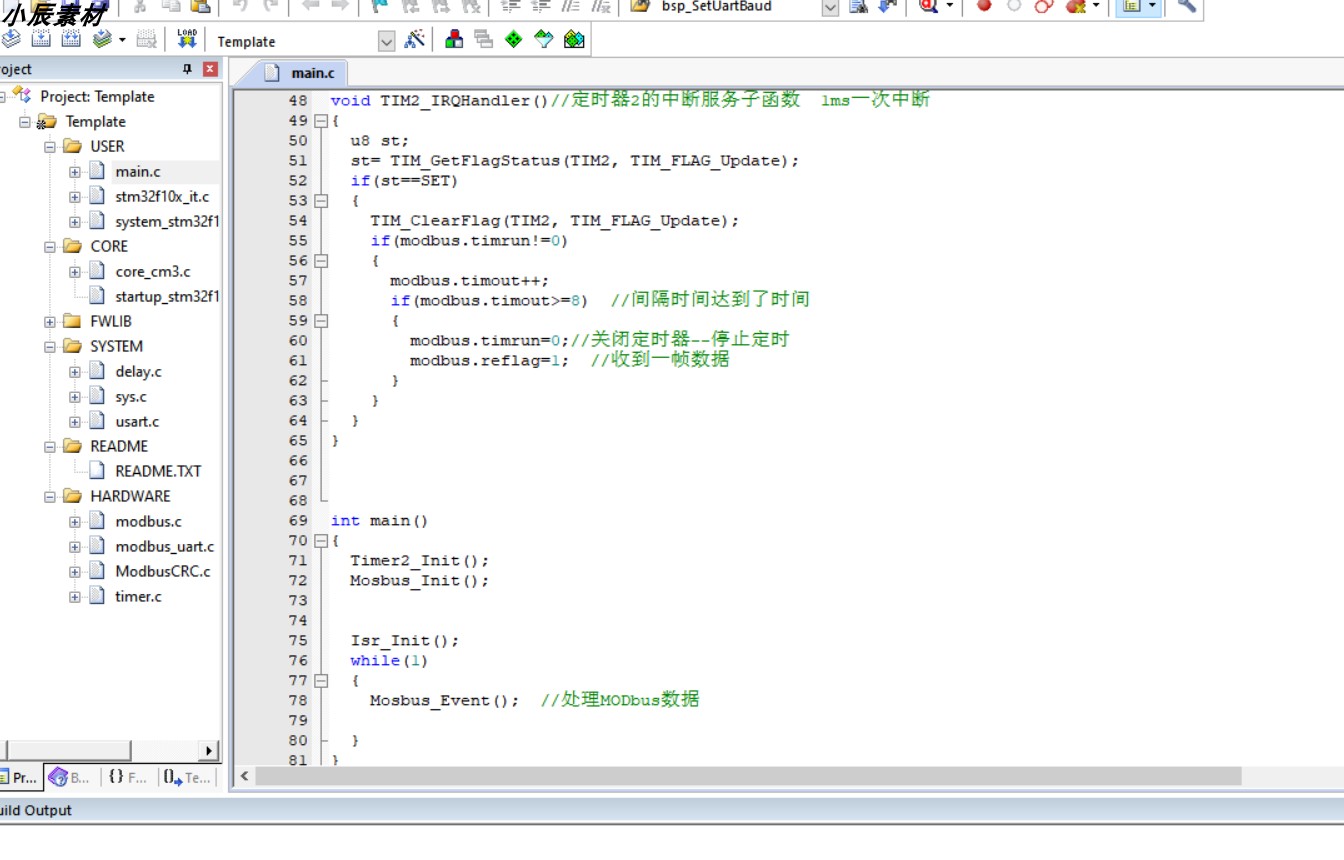Collapse code fold at line 53
The height and width of the screenshot is (860, 1344).
click(321, 201)
